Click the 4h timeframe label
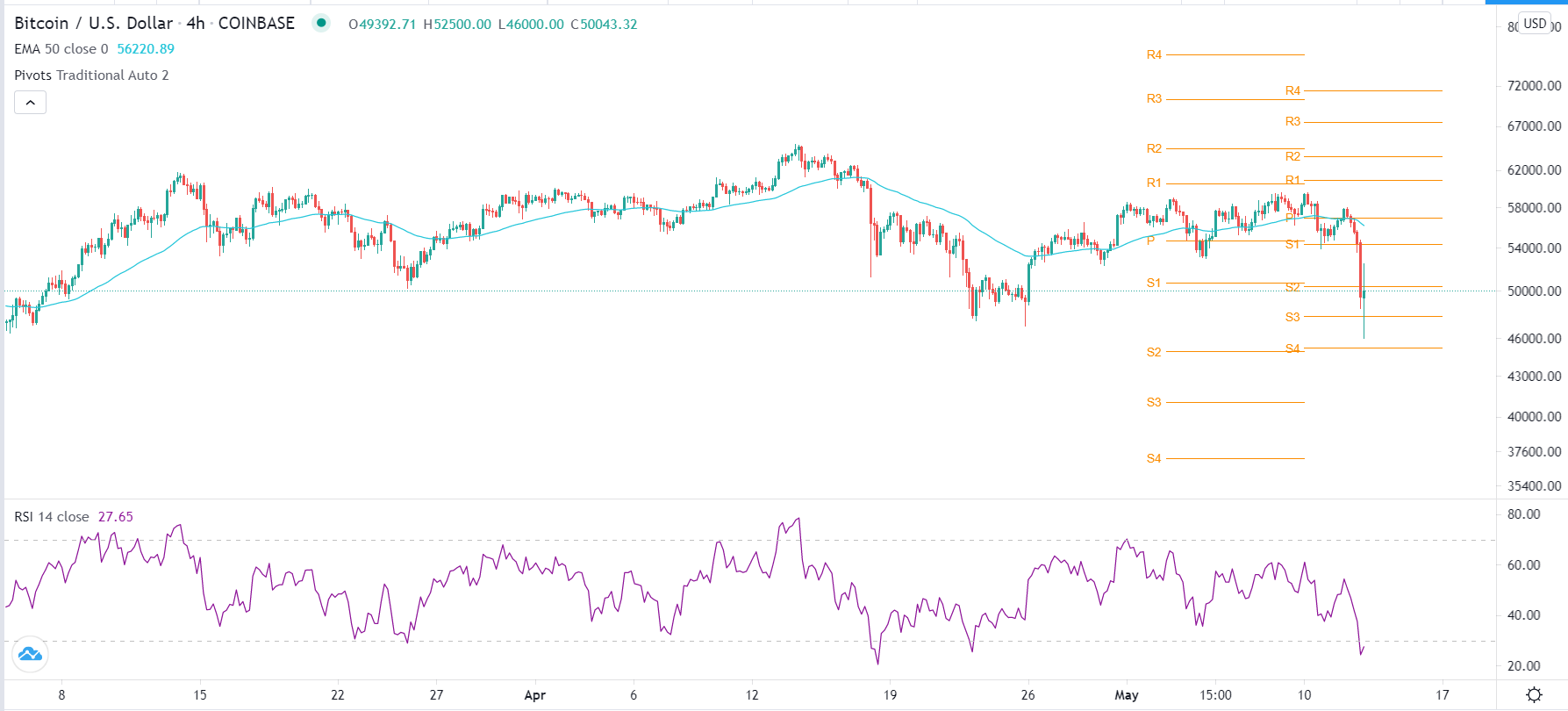 (x=195, y=24)
